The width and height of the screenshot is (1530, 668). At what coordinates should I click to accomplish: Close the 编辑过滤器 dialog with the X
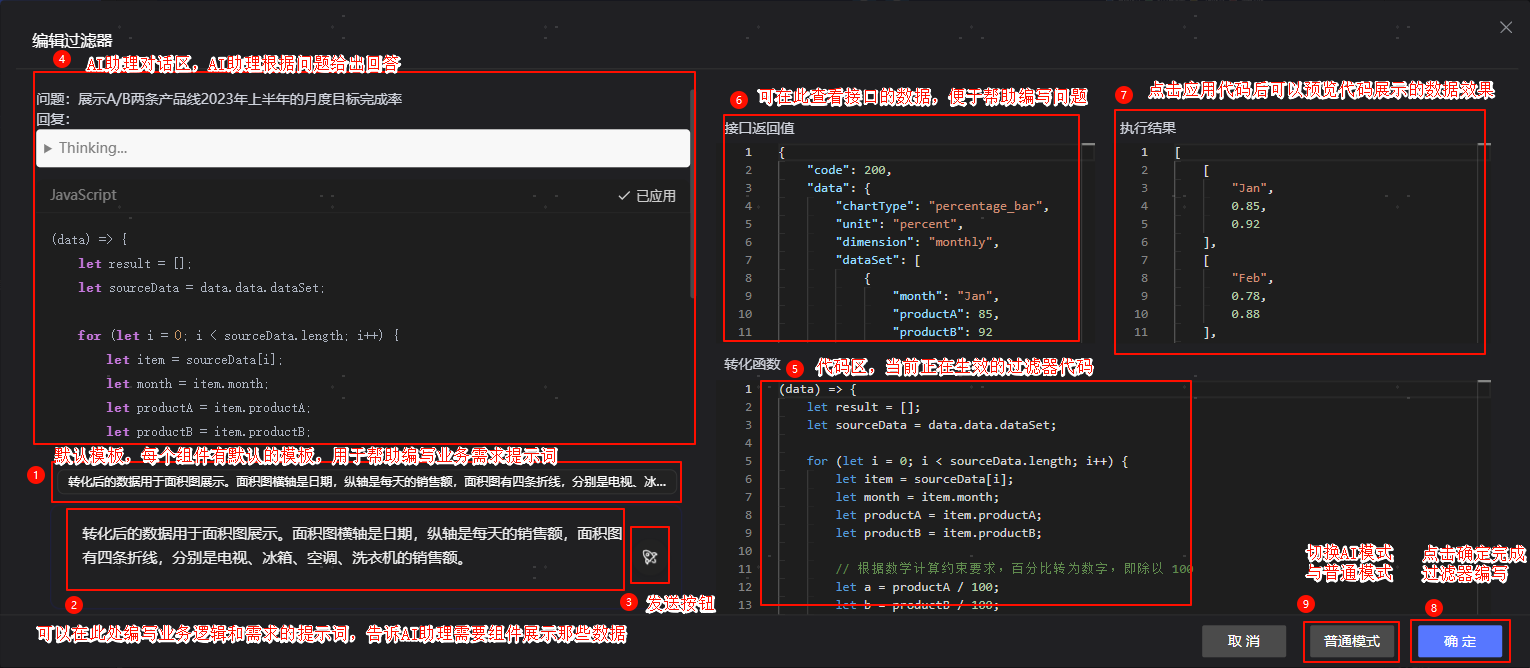[1506, 27]
